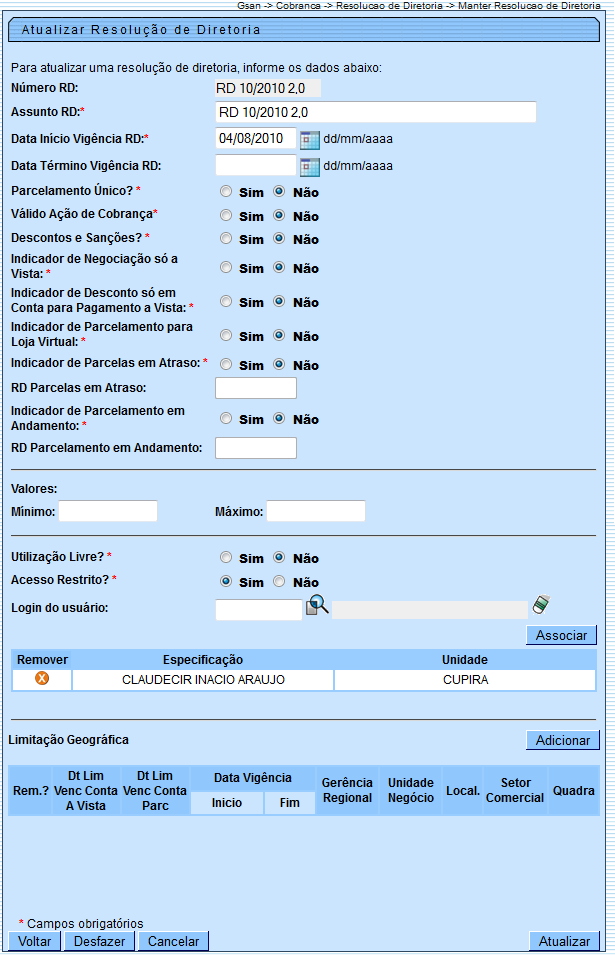
Task: Select Sim for Parcelamento Único
Action: point(226,191)
